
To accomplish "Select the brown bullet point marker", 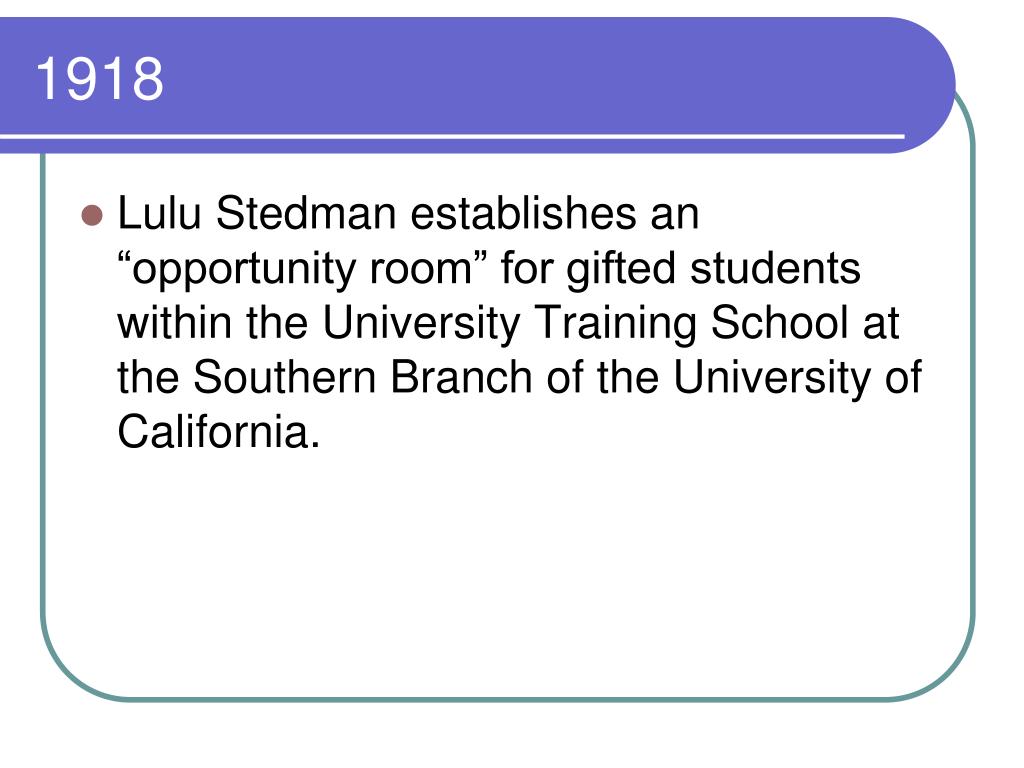I will click(x=92, y=215).
